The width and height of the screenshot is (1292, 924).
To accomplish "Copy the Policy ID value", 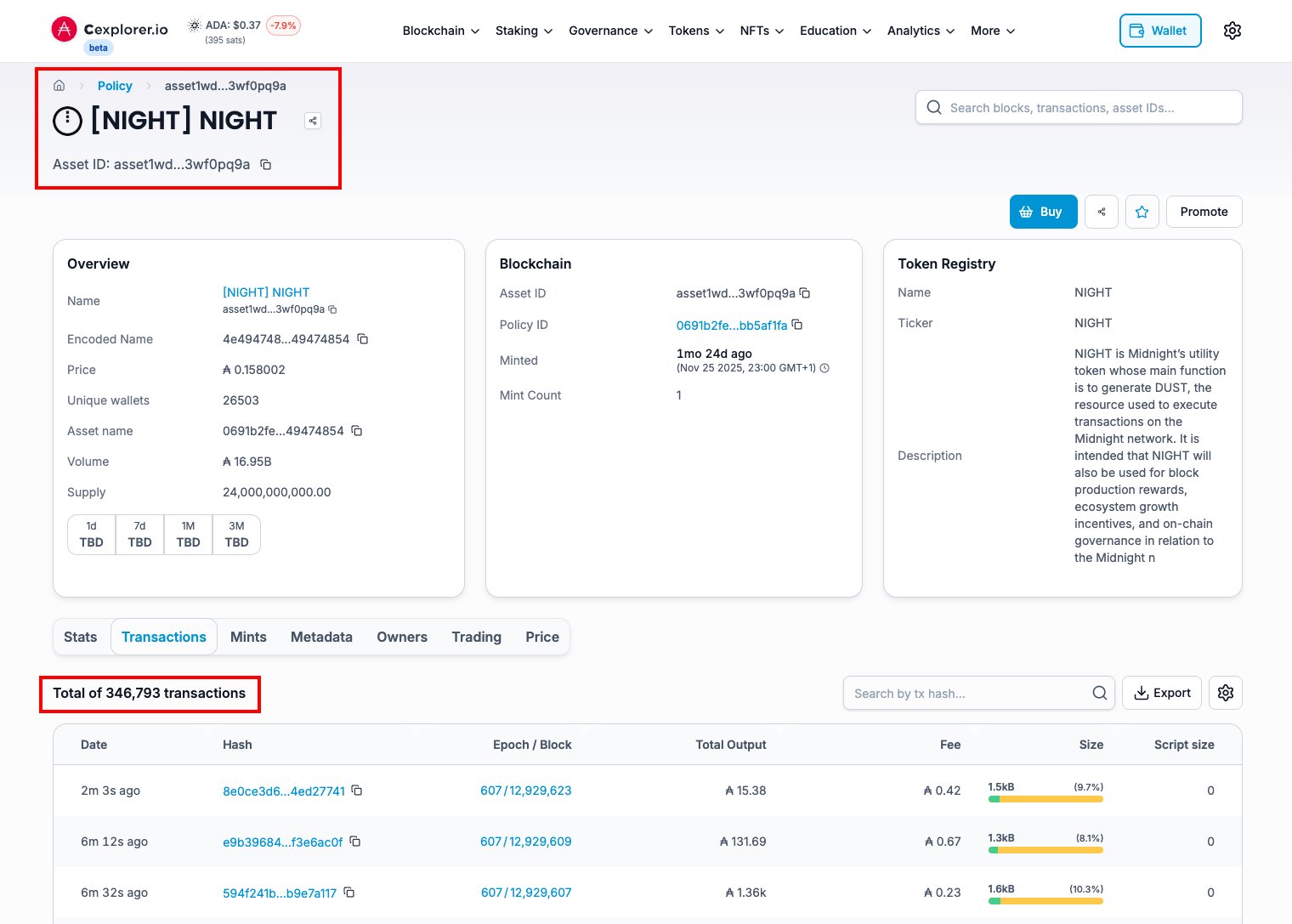I will click(x=797, y=325).
